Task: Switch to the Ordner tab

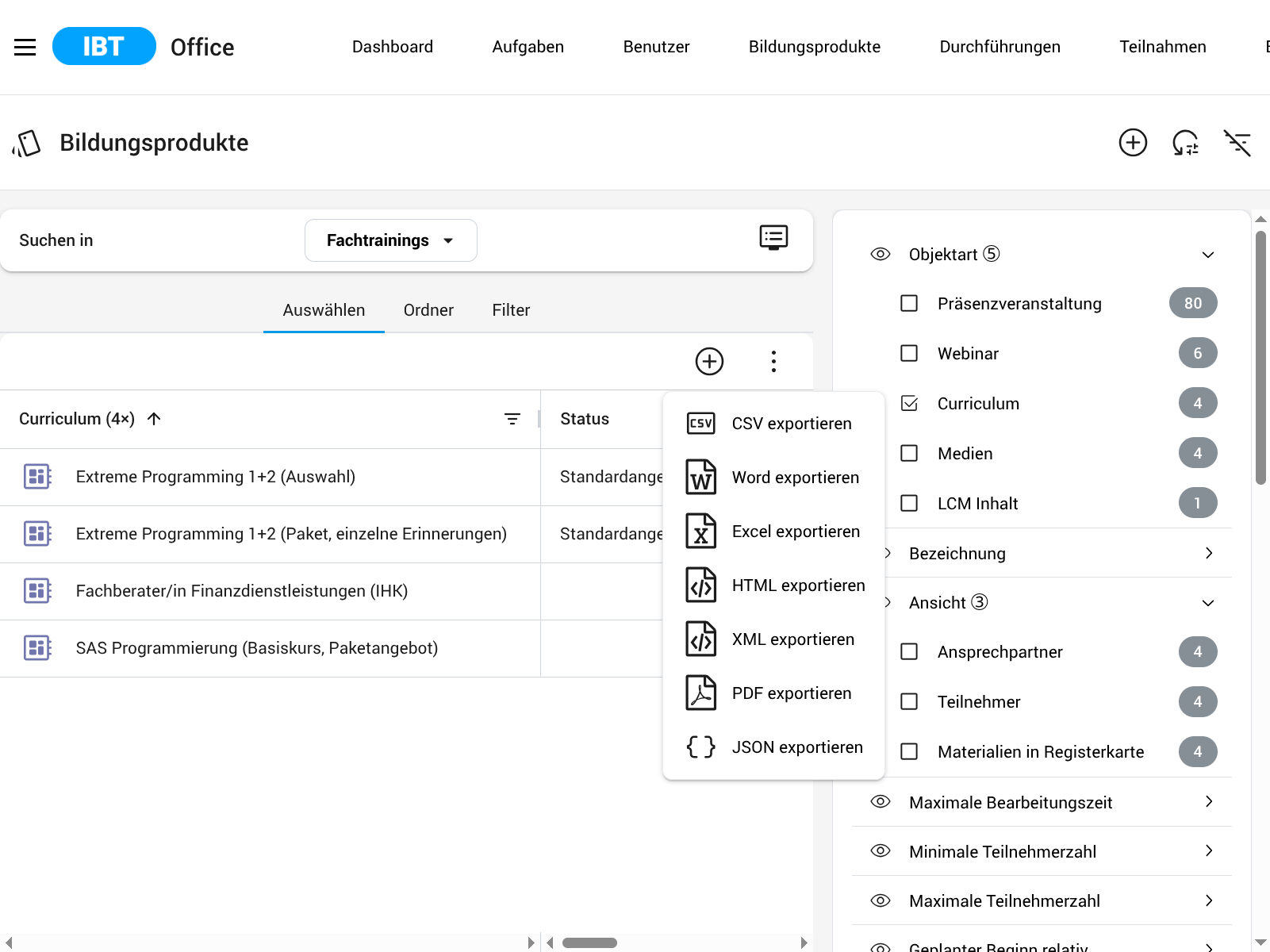Action: click(428, 310)
